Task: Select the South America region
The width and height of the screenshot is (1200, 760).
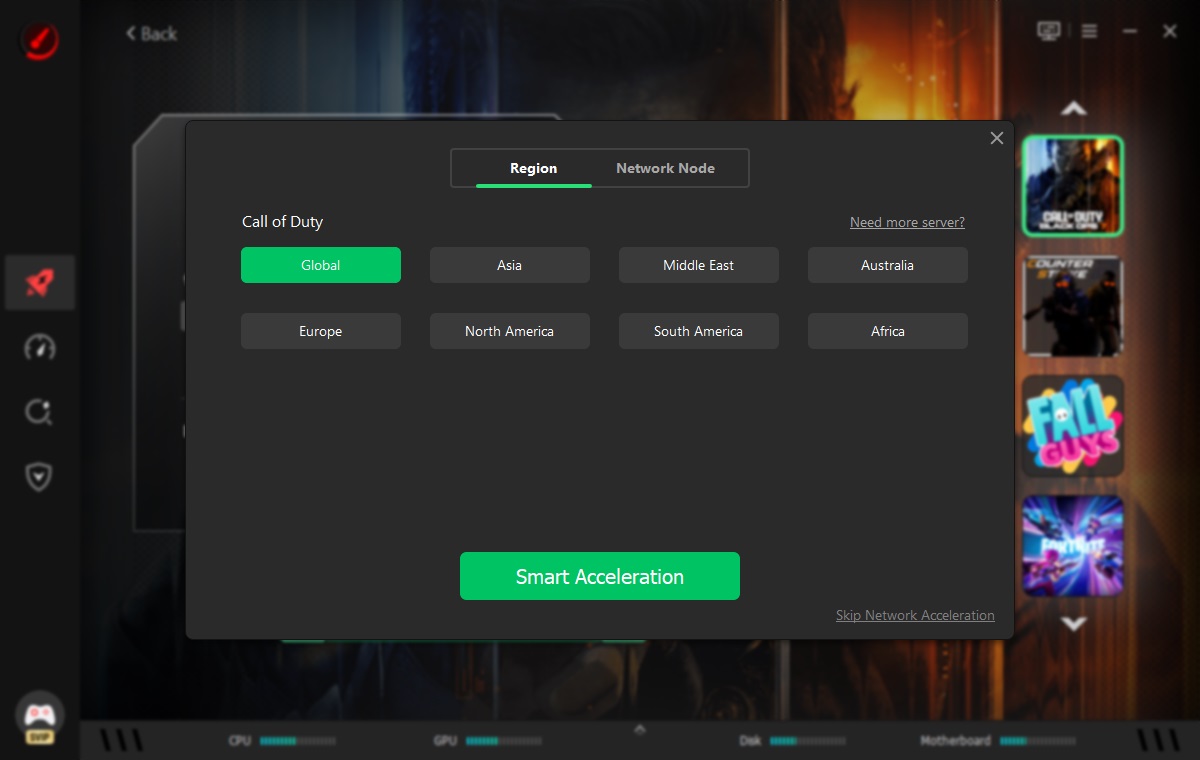Action: [x=699, y=331]
